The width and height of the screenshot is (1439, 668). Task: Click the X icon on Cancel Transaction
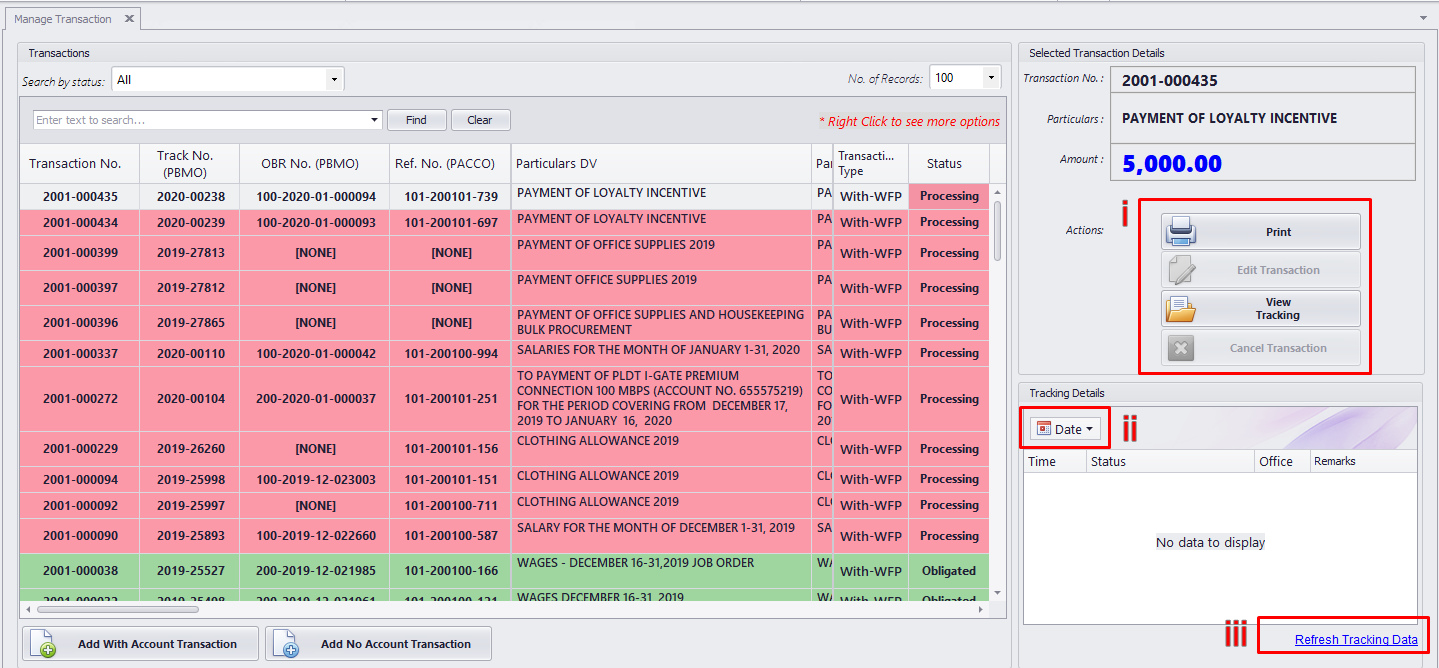(x=1181, y=348)
